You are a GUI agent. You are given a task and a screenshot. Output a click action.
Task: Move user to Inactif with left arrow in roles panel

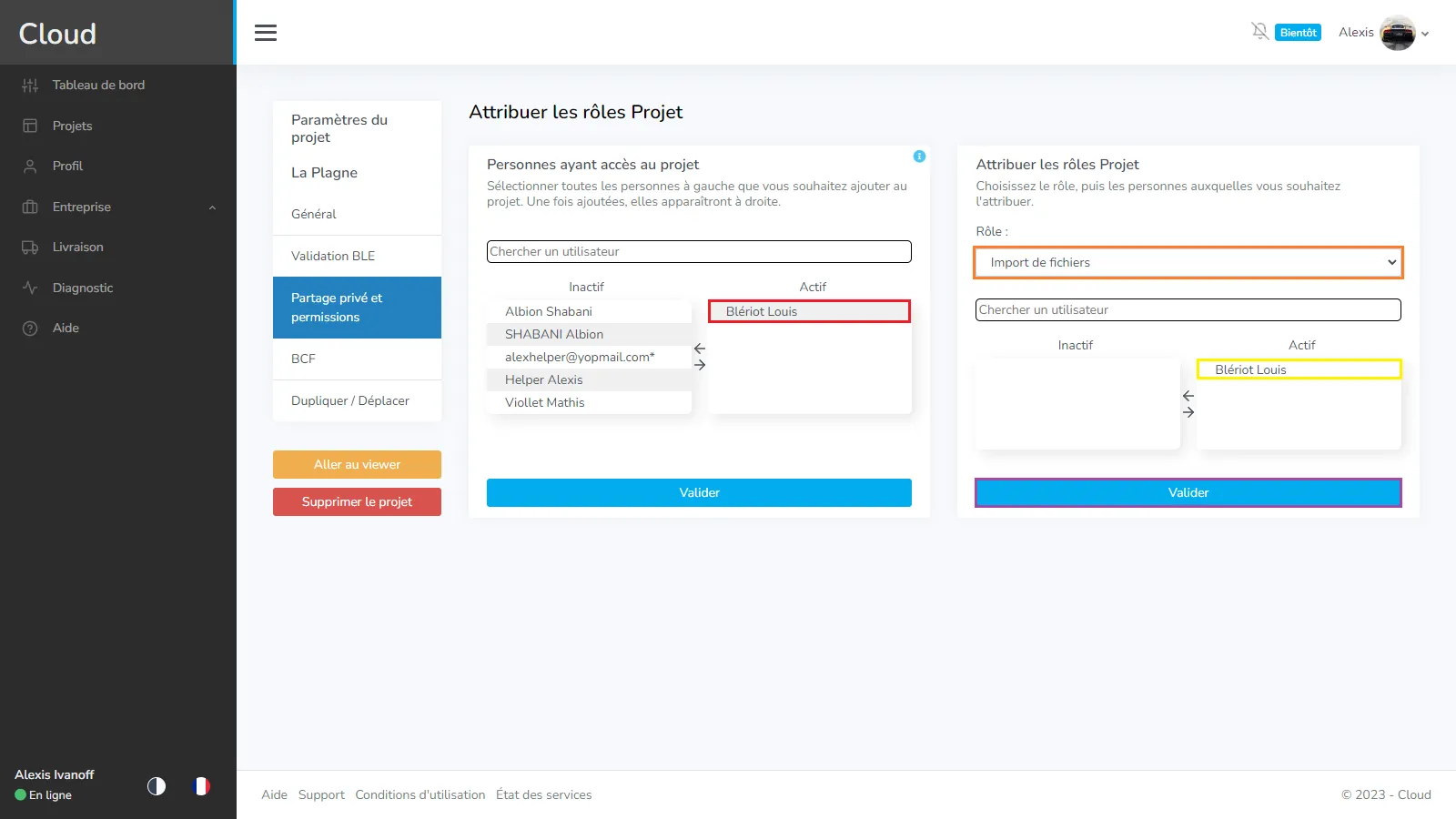(x=1188, y=396)
